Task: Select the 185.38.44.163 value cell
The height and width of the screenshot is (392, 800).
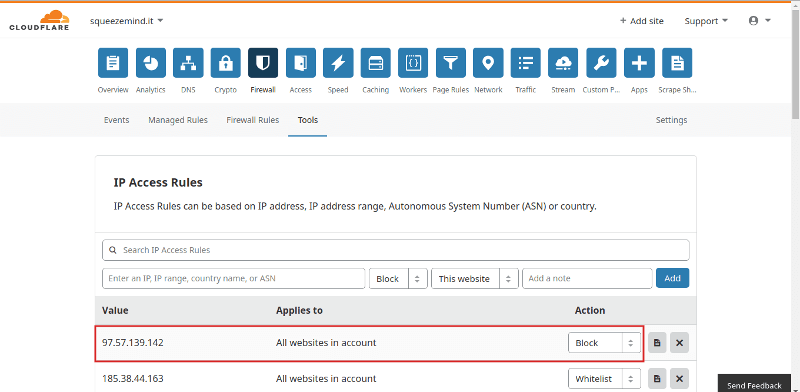Action: click(x=133, y=379)
